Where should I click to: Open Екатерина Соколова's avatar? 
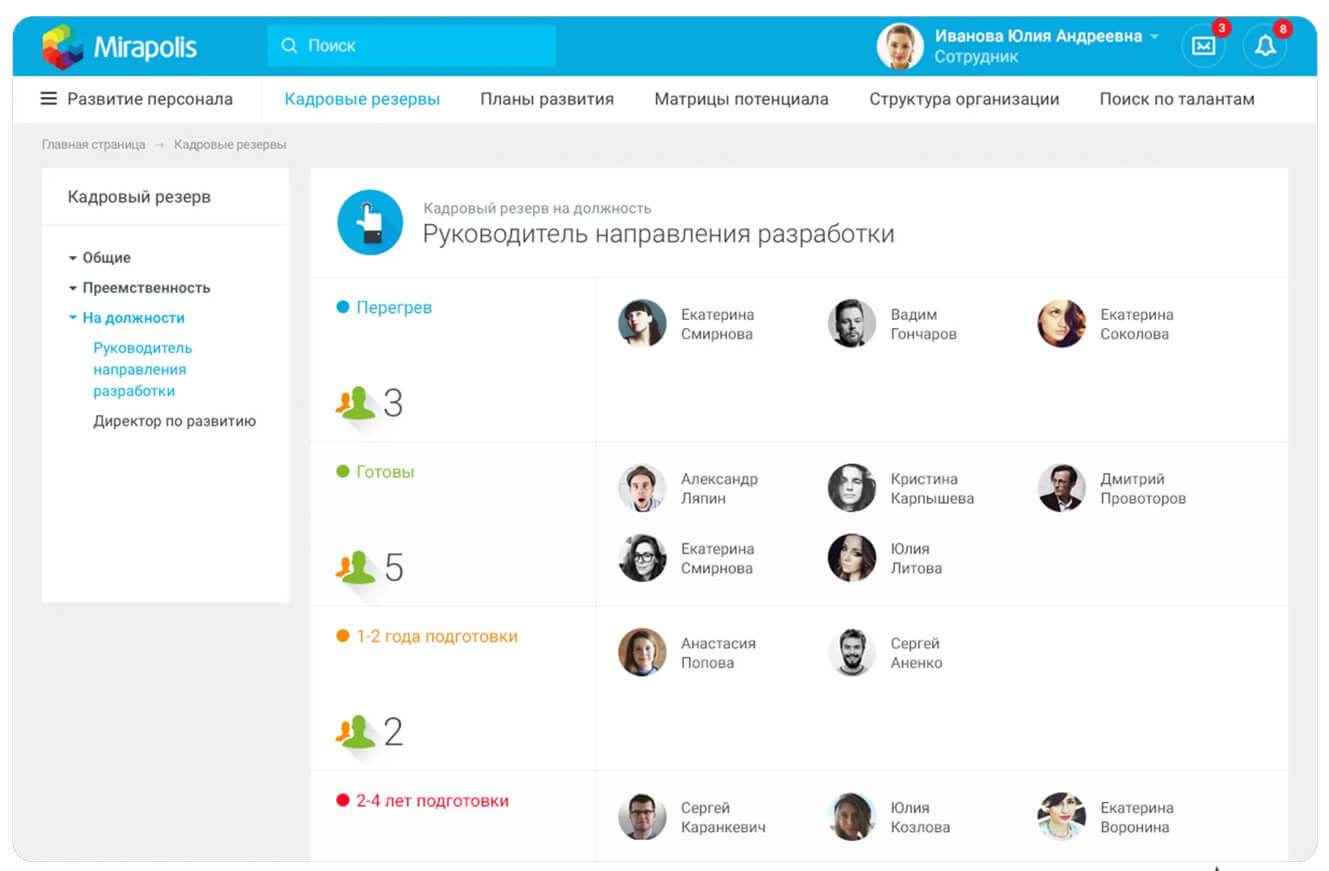click(x=1062, y=323)
